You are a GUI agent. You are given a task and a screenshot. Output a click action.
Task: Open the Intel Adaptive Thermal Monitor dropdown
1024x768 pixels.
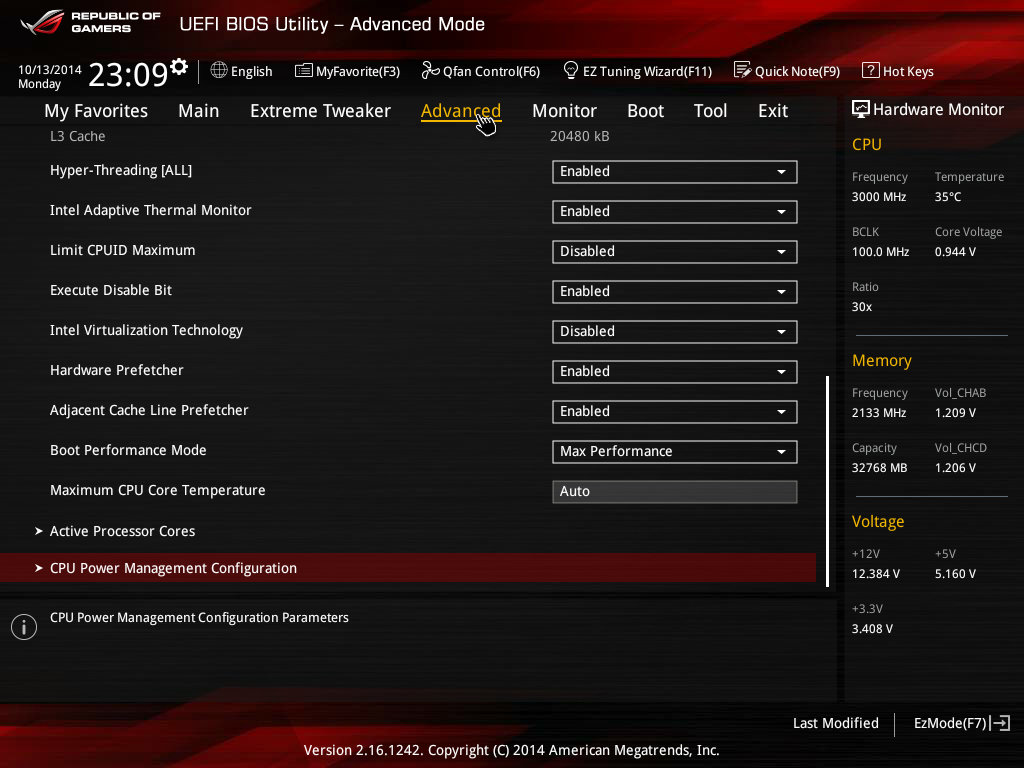point(675,212)
